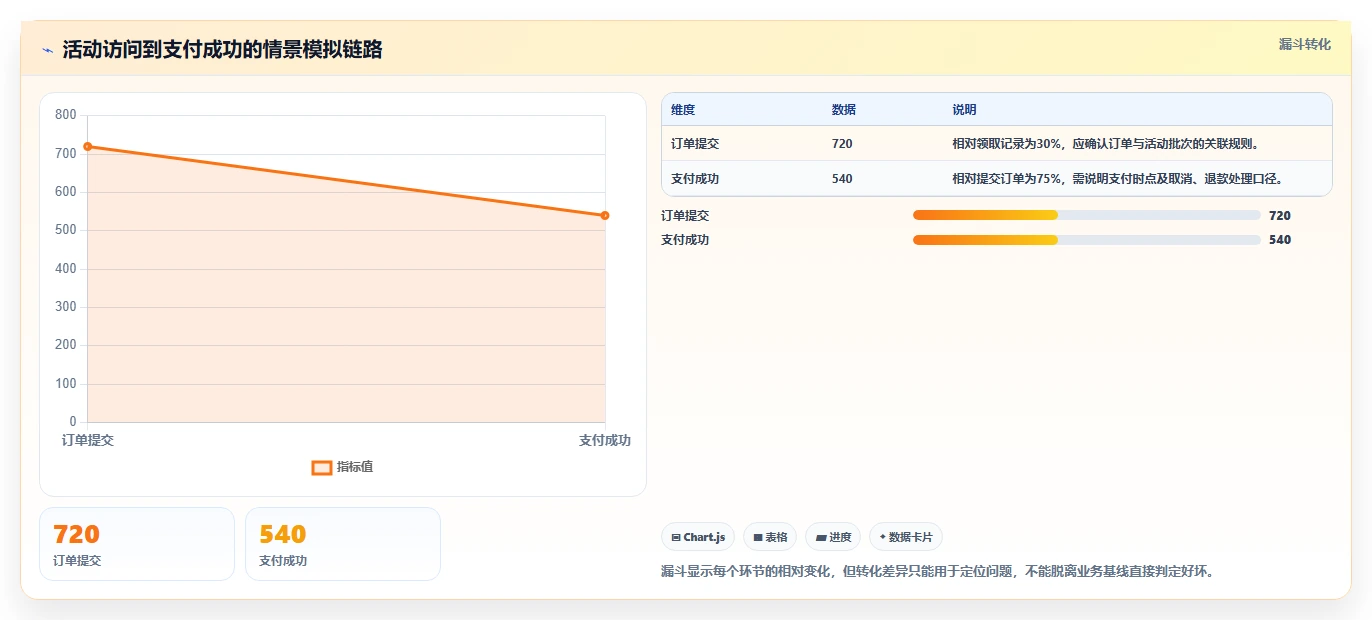The image size is (1372, 620).
Task: Select the 720 订单提交 data card
Action: click(137, 544)
